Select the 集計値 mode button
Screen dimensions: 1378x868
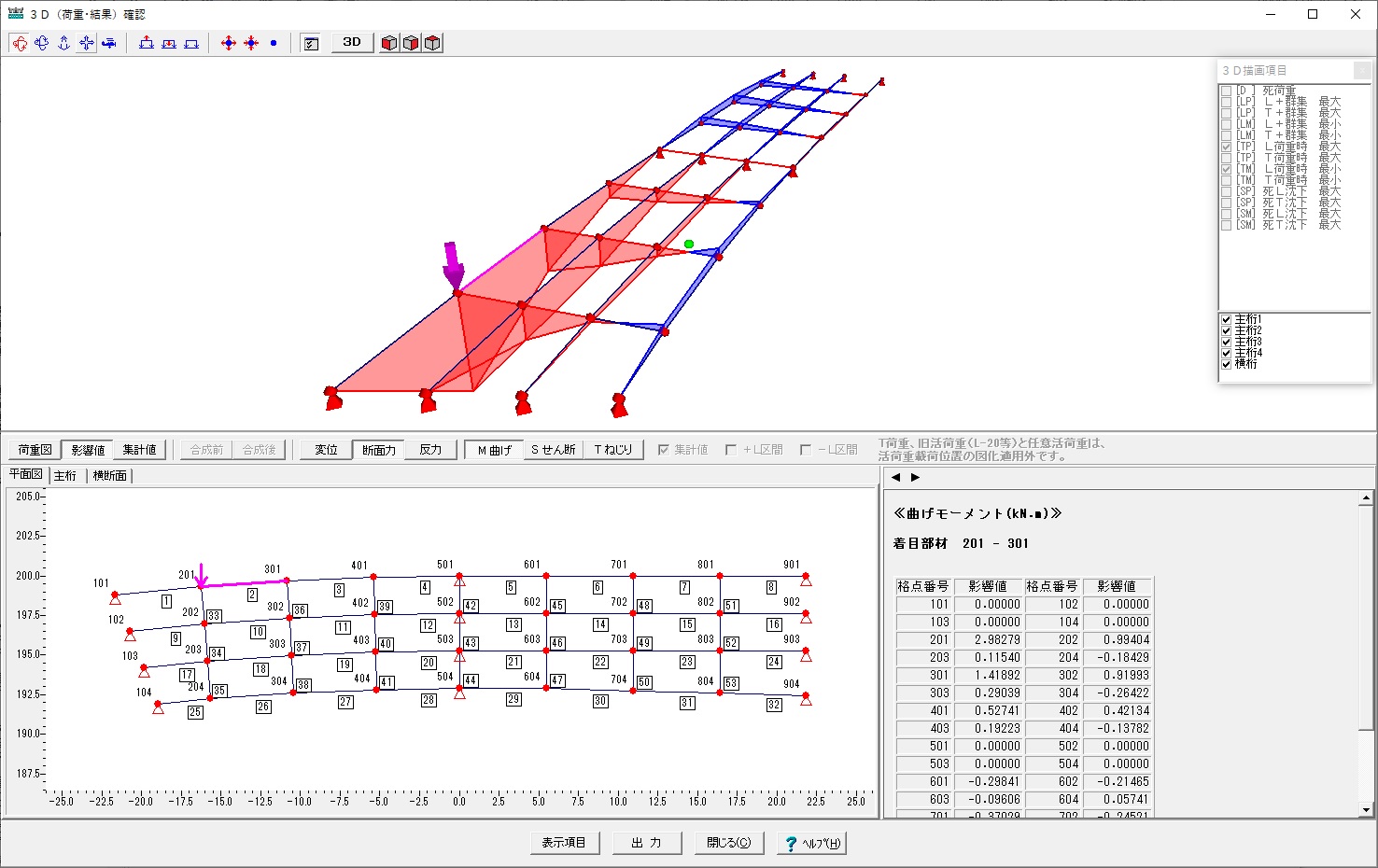pyautogui.click(x=139, y=450)
